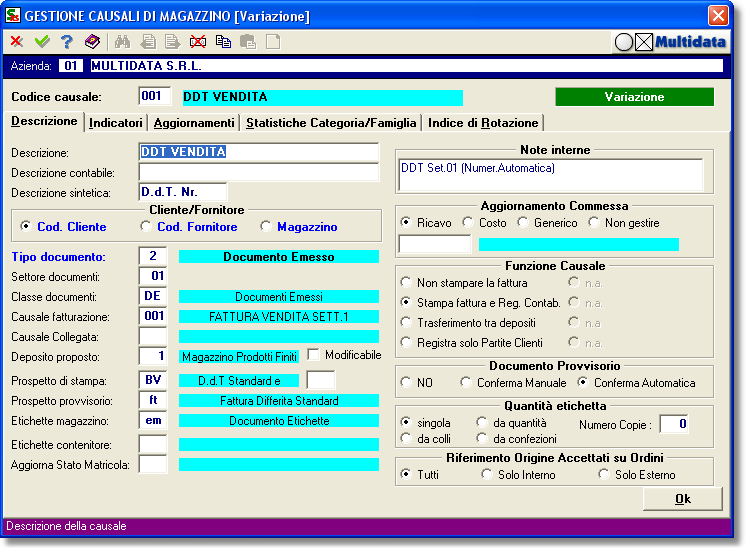Switch to the Descrizione tab

44,121
